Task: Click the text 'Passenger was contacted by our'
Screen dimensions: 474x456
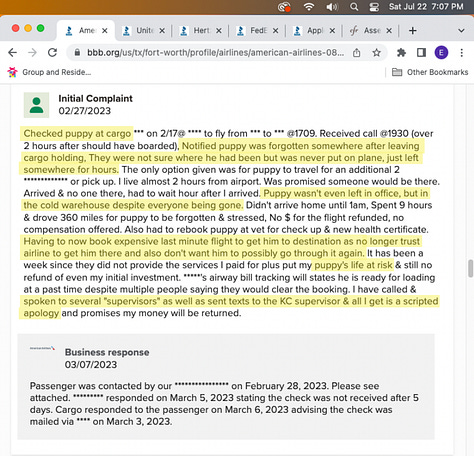Action: pos(101,386)
